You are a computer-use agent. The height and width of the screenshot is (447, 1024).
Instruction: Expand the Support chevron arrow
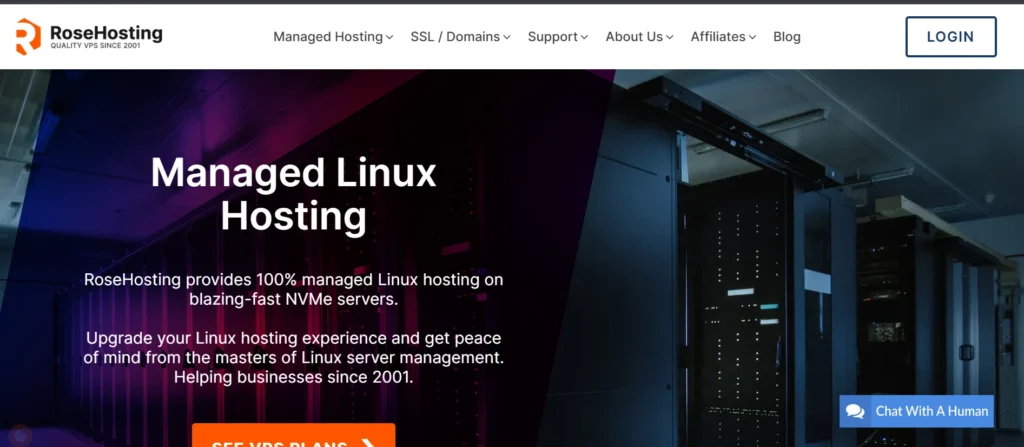(584, 37)
